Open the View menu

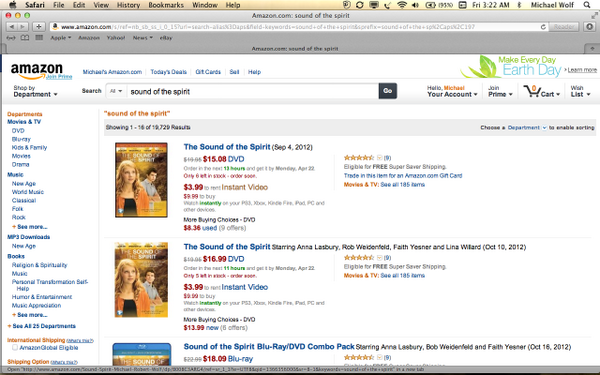pos(101,5)
